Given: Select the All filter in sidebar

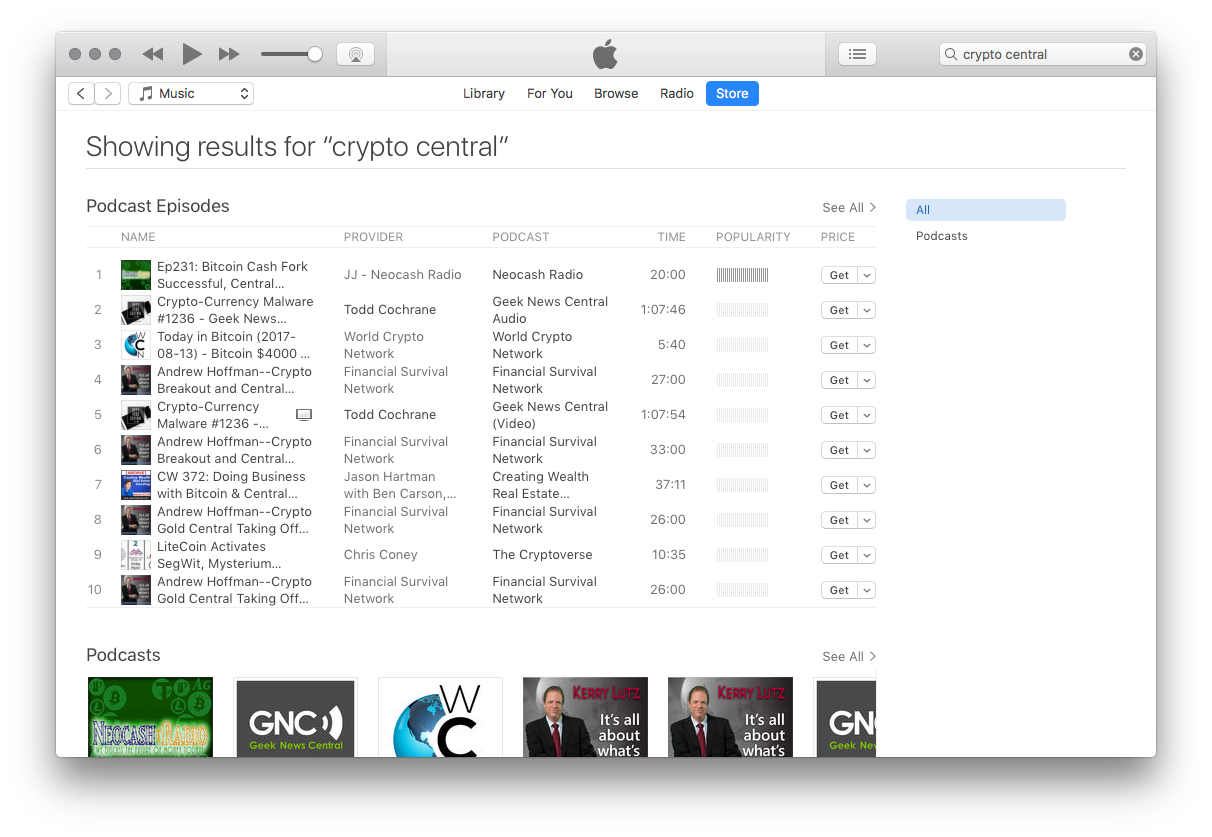Looking at the screenshot, I should [986, 210].
